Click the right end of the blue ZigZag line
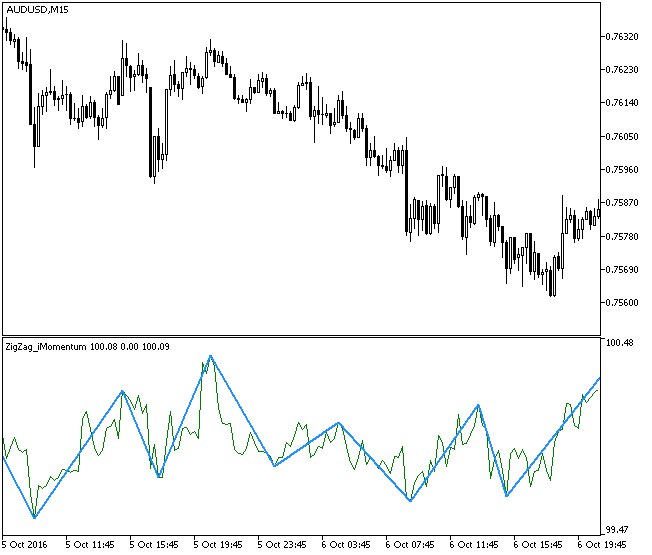Image resolution: width=652 pixels, height=555 pixels. tap(598, 379)
